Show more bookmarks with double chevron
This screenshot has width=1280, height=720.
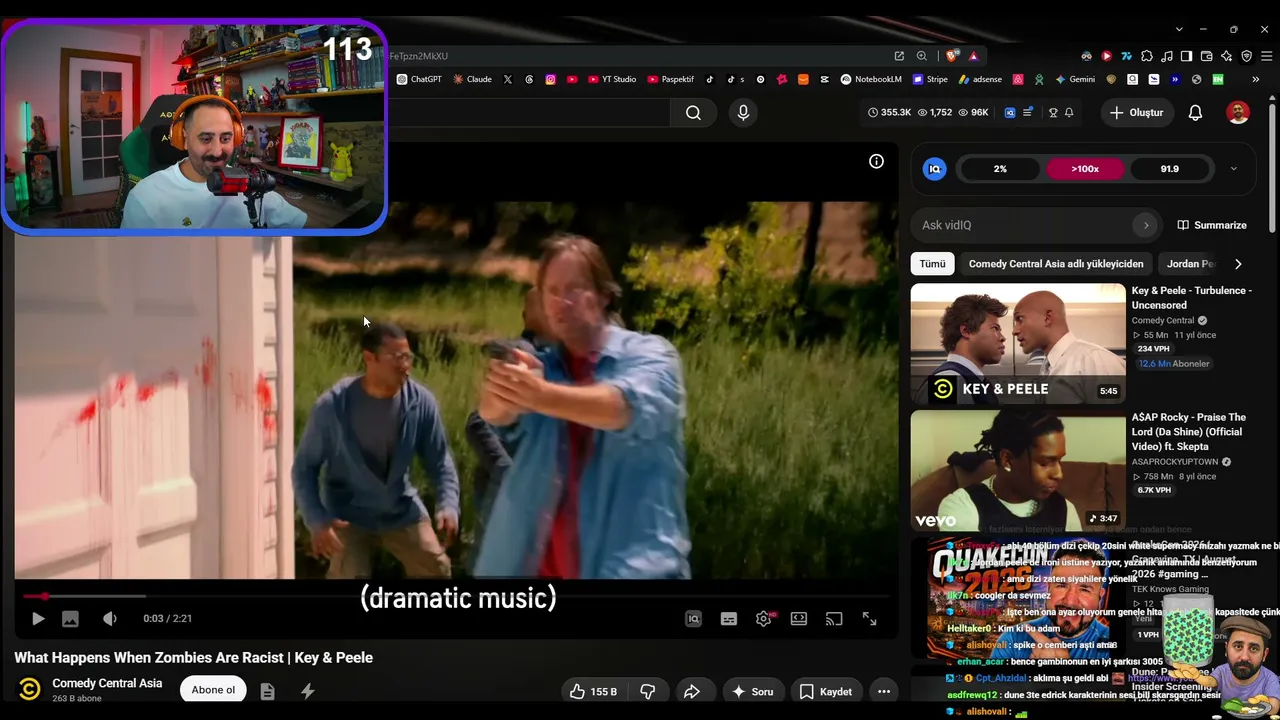click(x=1255, y=79)
